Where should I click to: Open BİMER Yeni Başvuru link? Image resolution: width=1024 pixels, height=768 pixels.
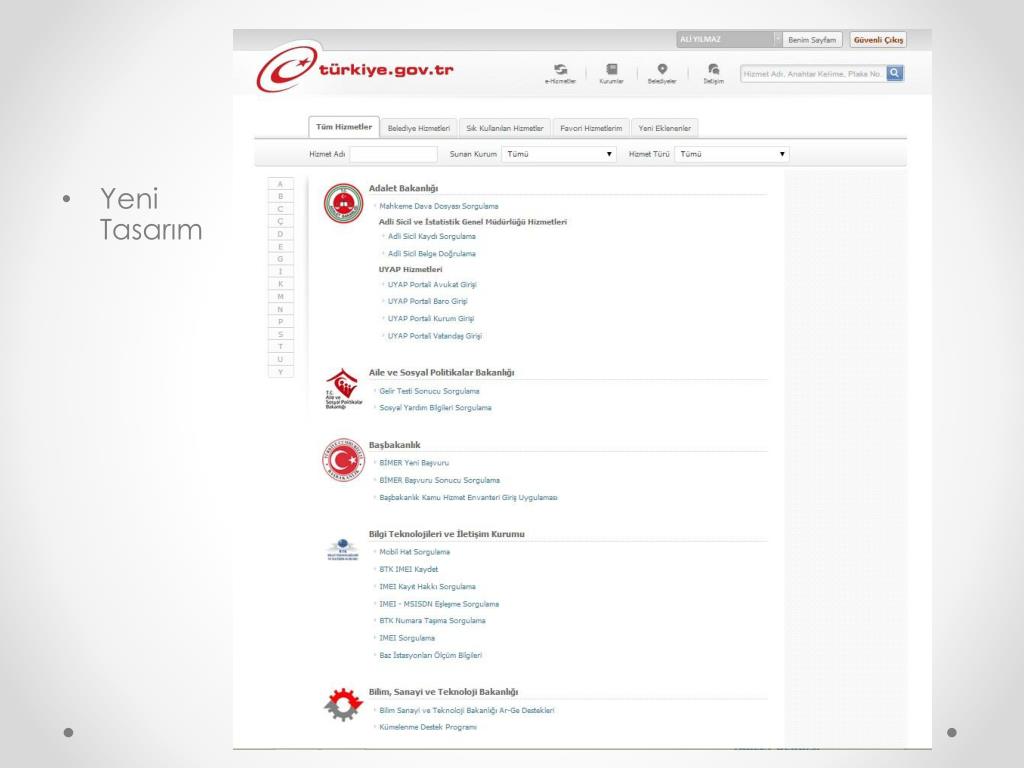414,463
